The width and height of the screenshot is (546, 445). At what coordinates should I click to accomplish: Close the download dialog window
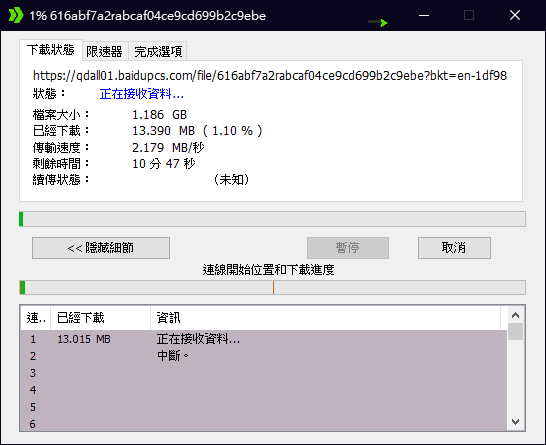point(515,15)
